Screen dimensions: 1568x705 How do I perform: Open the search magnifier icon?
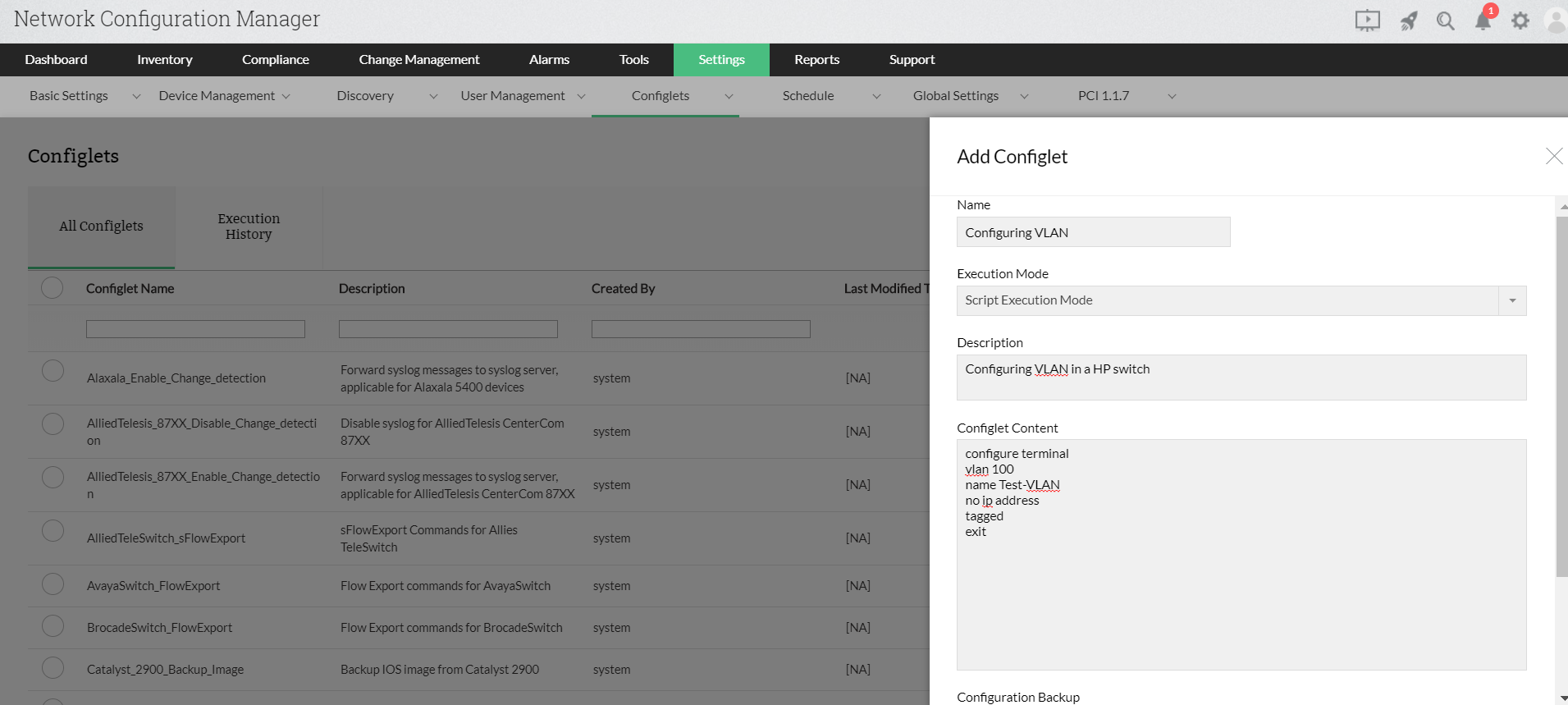[x=1446, y=21]
